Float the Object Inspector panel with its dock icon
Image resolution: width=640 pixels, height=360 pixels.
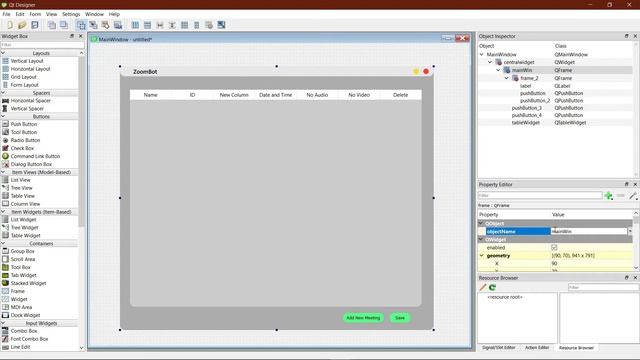pos(627,36)
